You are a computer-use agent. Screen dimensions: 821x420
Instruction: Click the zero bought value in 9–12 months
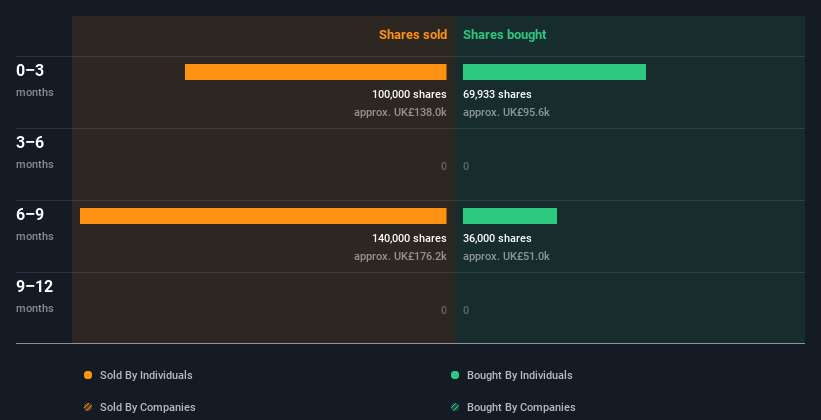(x=466, y=311)
